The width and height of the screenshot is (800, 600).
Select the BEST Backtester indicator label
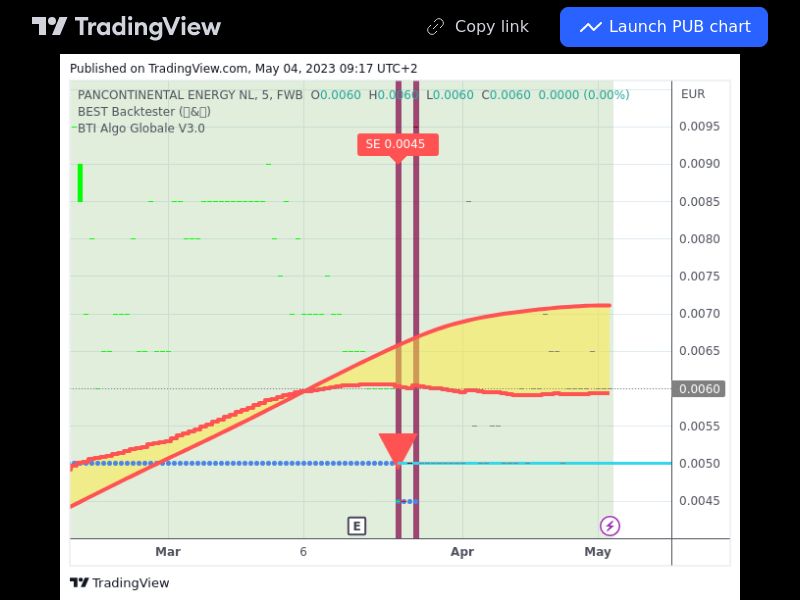point(144,111)
